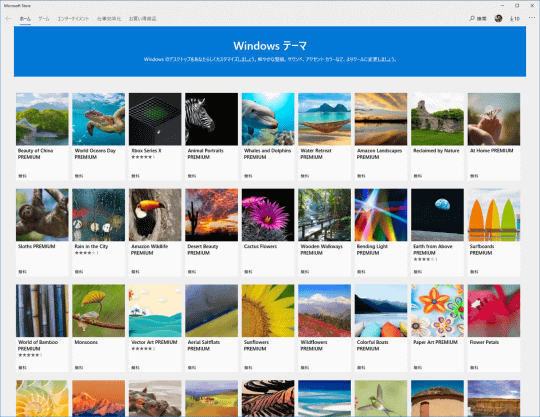Open the Sunflowers PREMIUM theme
The height and width of the screenshot is (417, 540).
point(268,328)
